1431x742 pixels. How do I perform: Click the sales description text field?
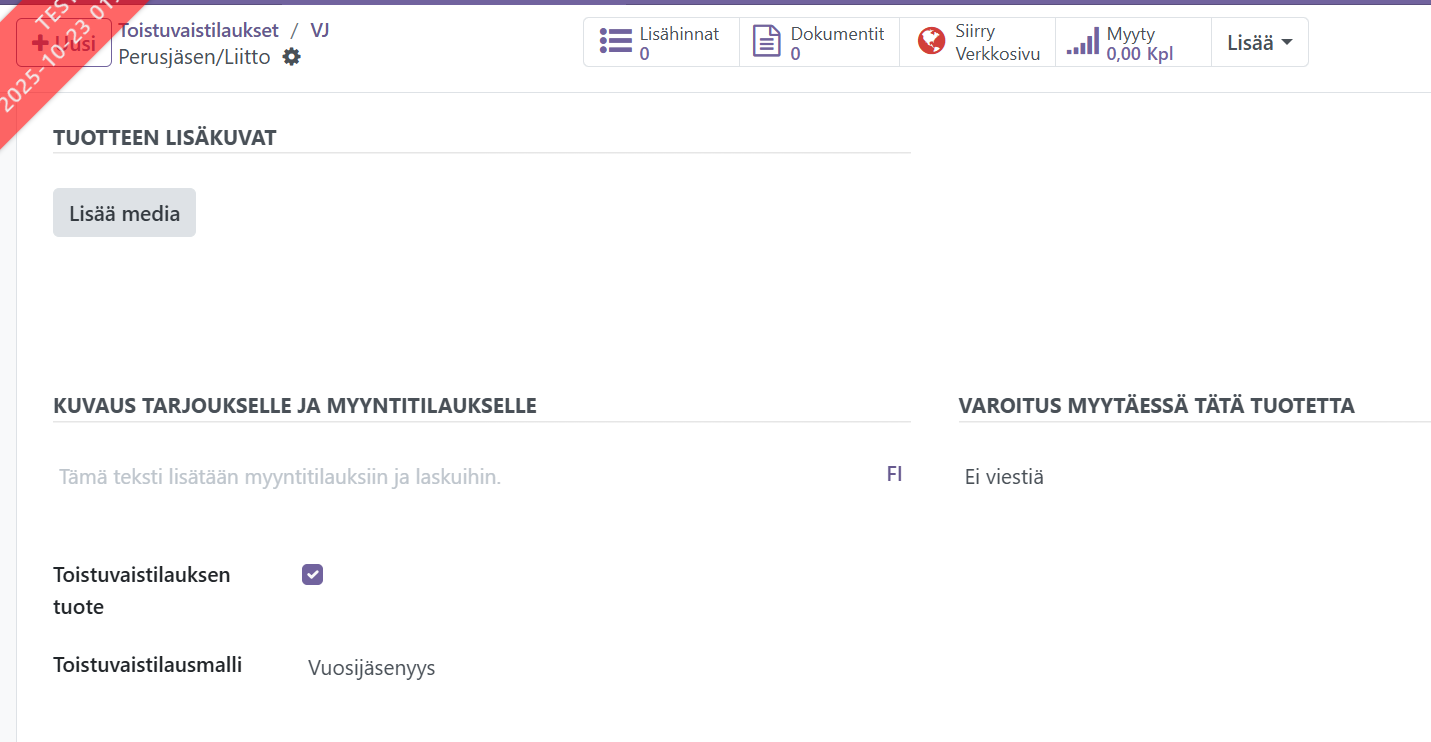coord(460,477)
